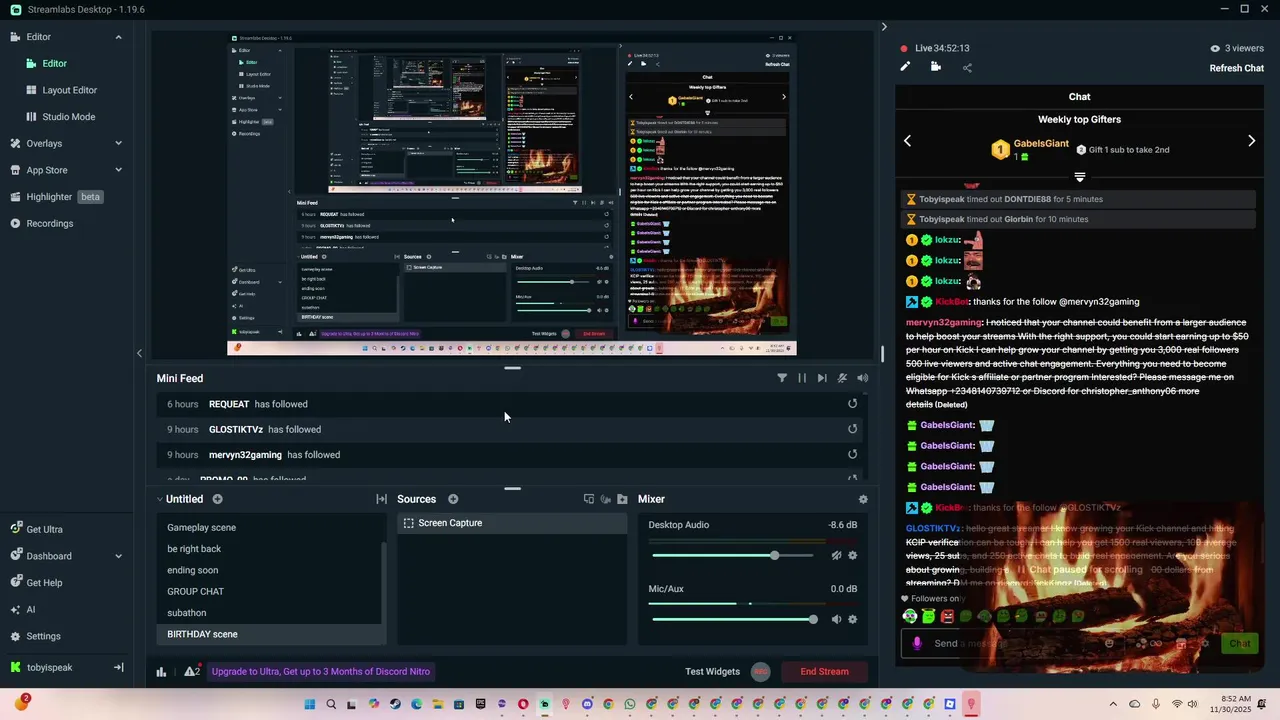
Task: Open the Mini Feed filter icon
Action: coord(782,378)
